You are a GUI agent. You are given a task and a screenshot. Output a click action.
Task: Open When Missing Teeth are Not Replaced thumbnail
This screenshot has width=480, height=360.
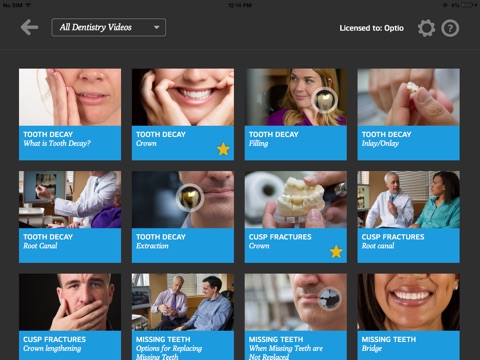(x=296, y=302)
